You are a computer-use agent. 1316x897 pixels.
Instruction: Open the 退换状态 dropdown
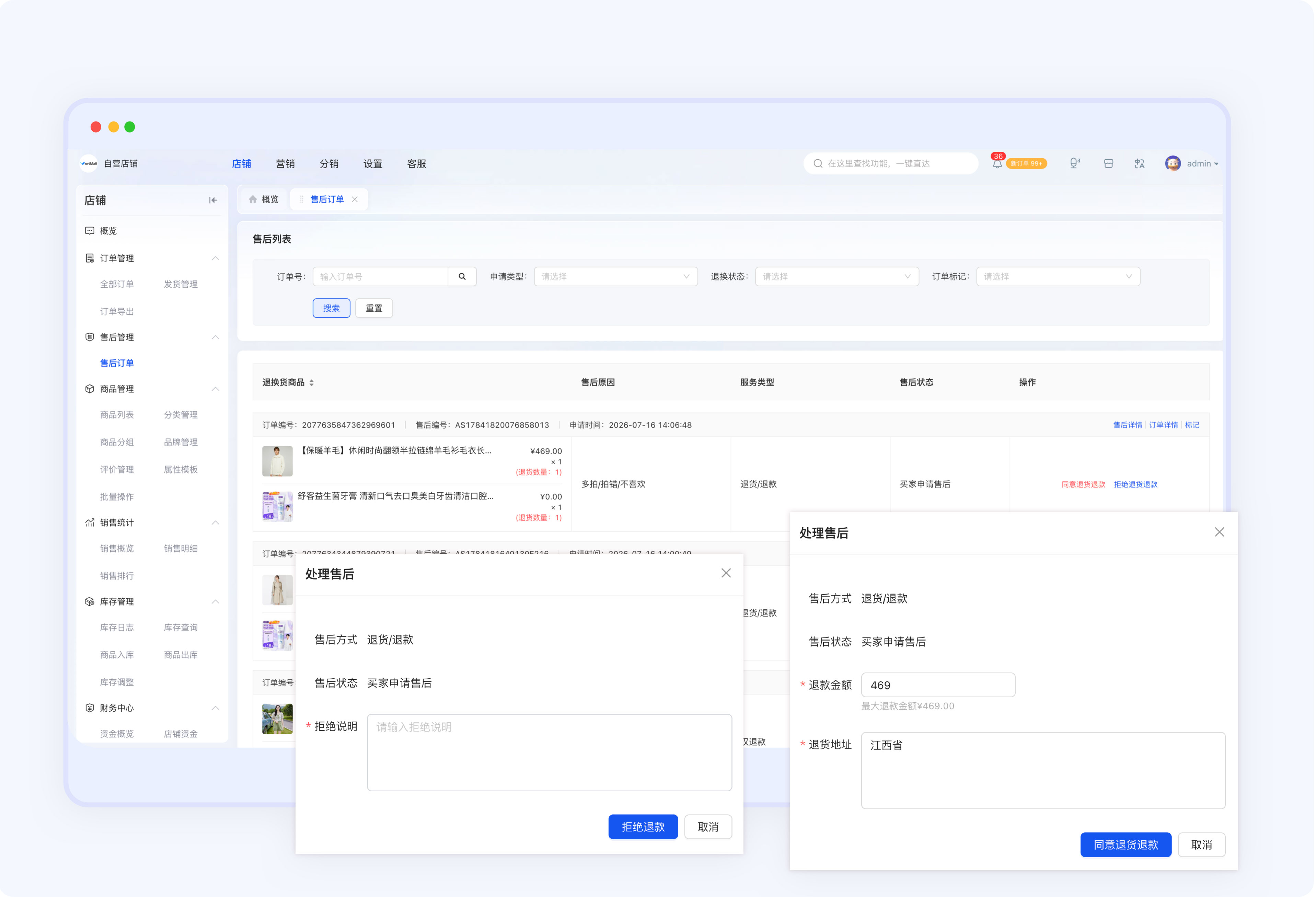(x=837, y=276)
